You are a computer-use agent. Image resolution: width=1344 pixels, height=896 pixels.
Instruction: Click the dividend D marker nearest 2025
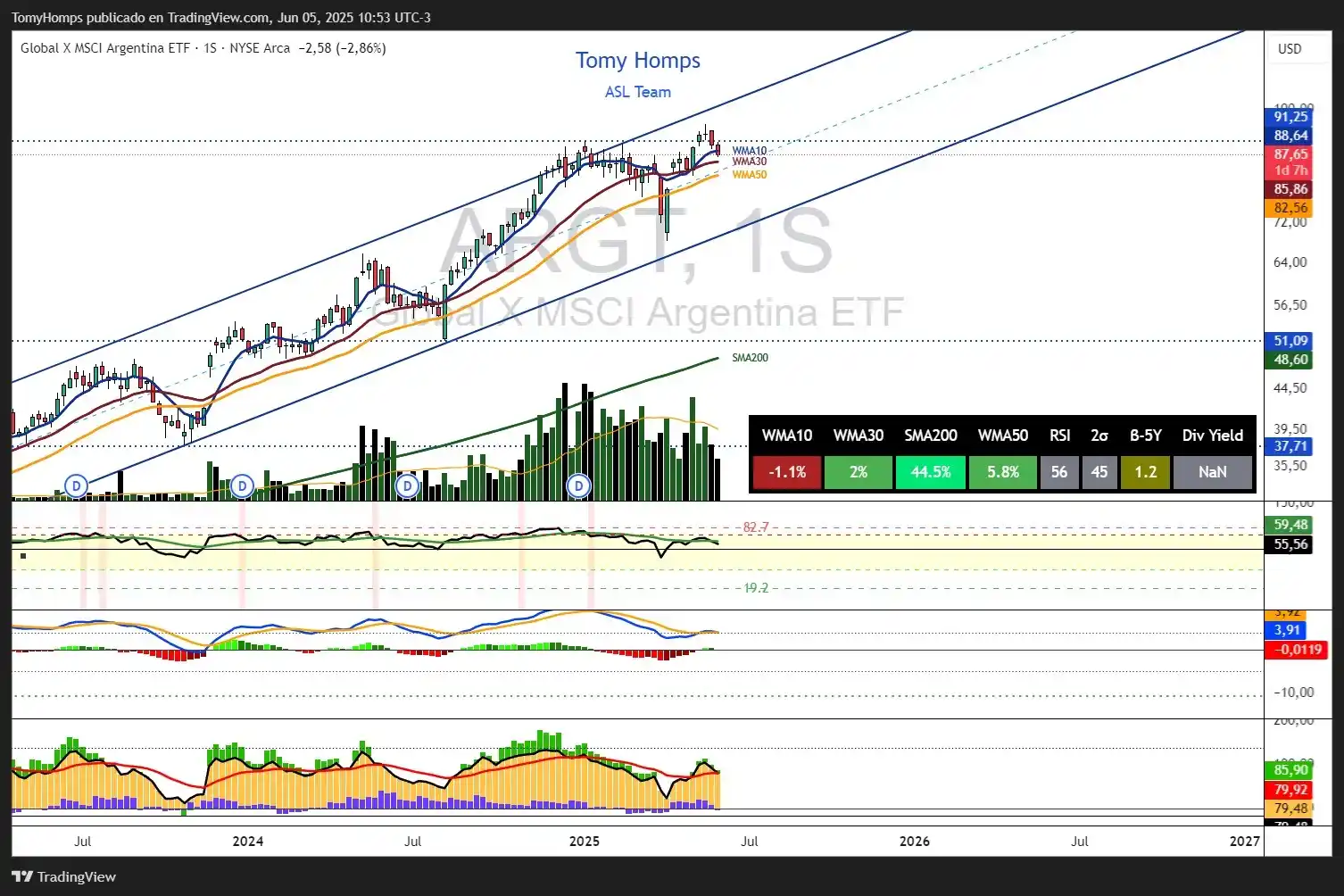[x=579, y=486]
